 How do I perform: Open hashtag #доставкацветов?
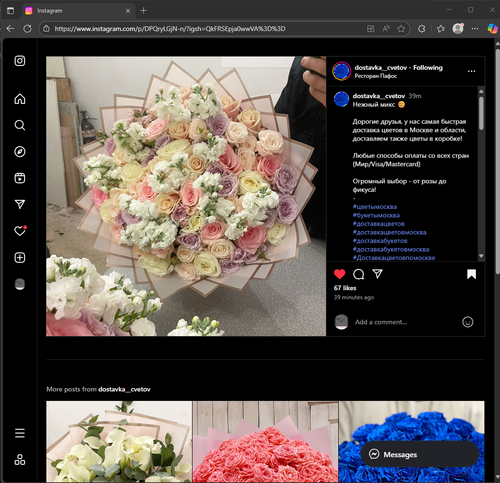(378, 224)
